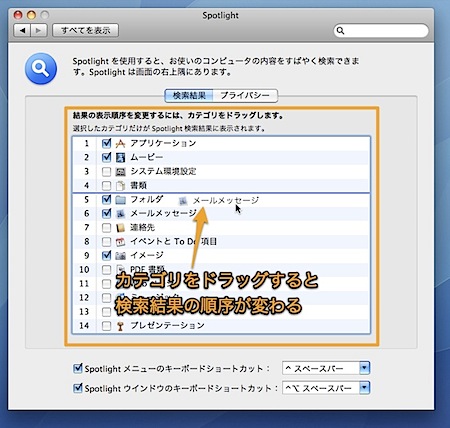Click the フォルダ folder icon
The width and height of the screenshot is (450, 428).
[x=120, y=200]
